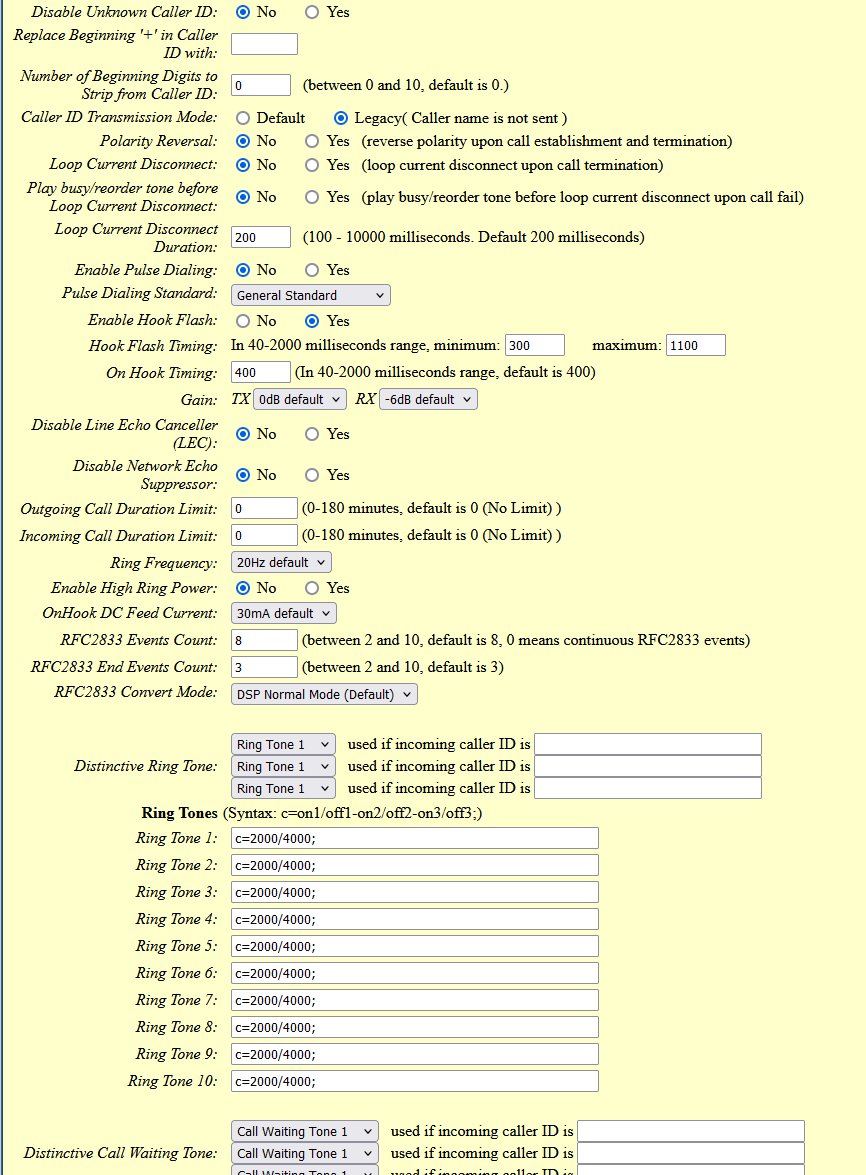Click the 'Distinctive Ring Tone:' label
This screenshot has height=1175, width=866.
point(145,767)
